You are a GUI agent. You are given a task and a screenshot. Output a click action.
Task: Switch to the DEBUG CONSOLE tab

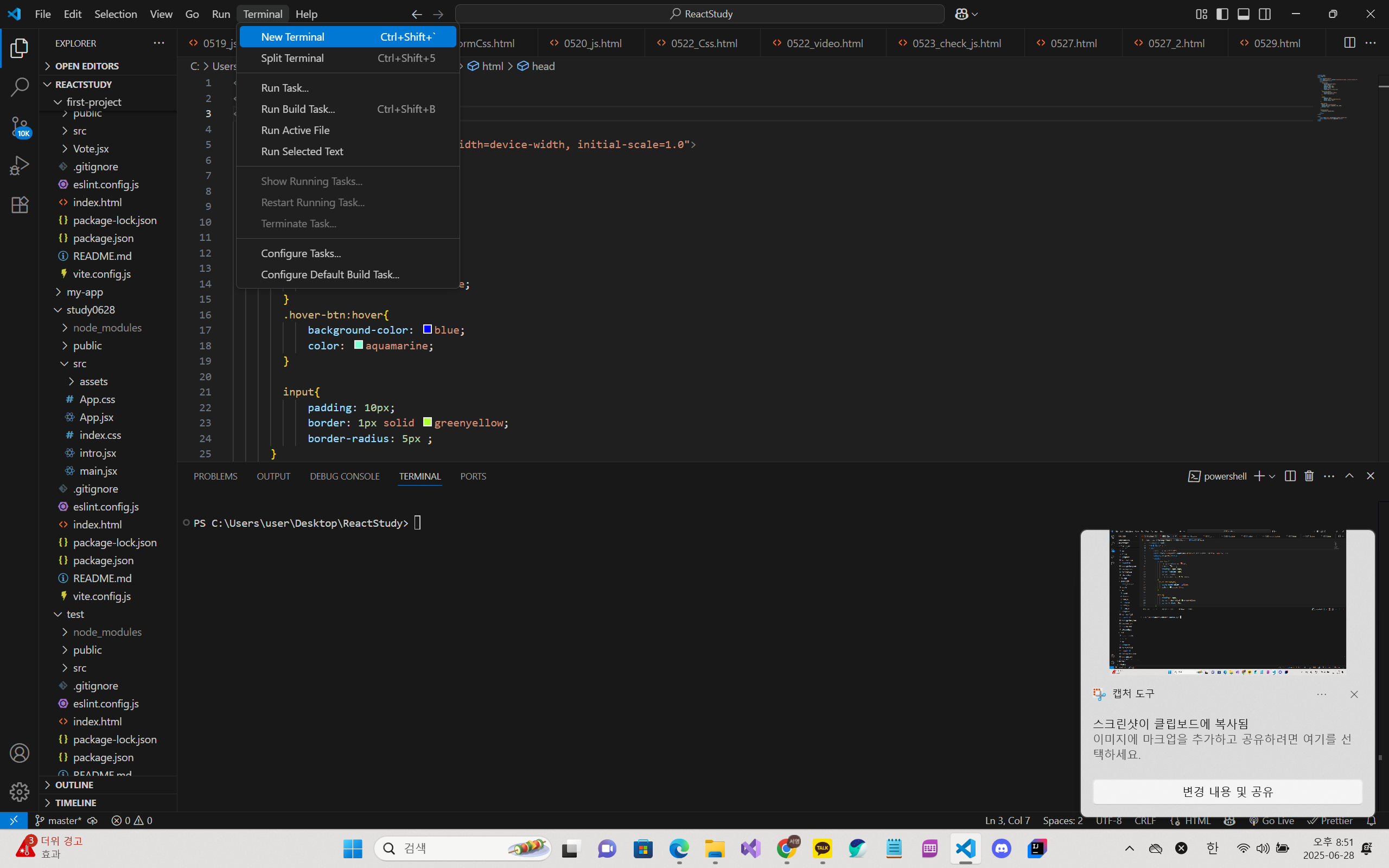(x=345, y=476)
